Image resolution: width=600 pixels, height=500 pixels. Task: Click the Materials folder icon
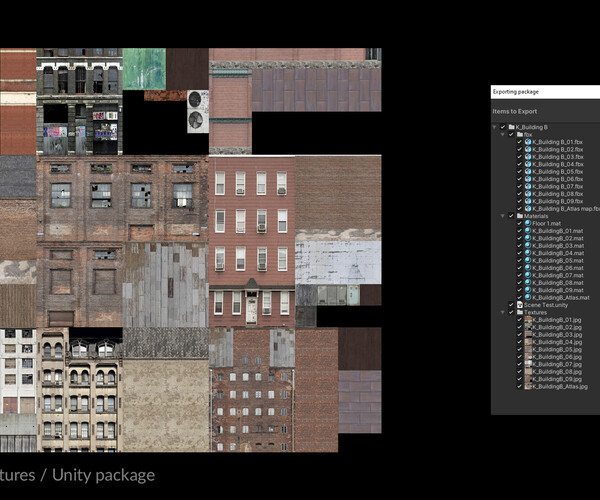[x=520, y=216]
